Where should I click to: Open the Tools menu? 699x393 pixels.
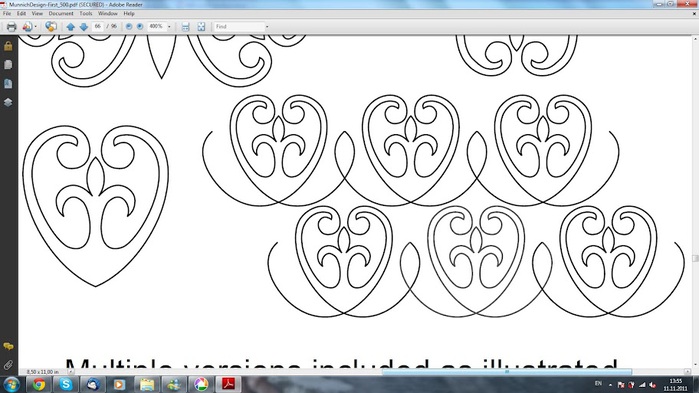(x=86, y=14)
